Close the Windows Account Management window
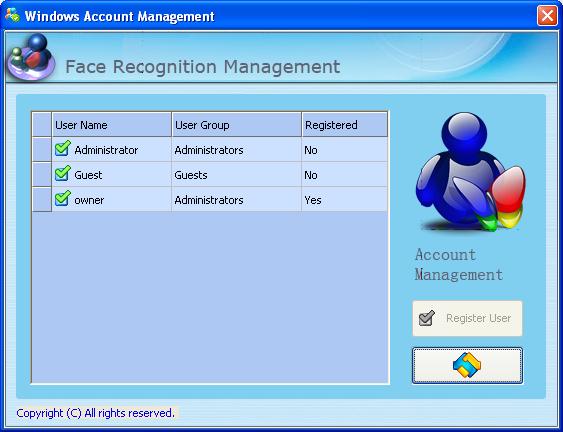Viewport: 563px width, 432px height. click(547, 16)
